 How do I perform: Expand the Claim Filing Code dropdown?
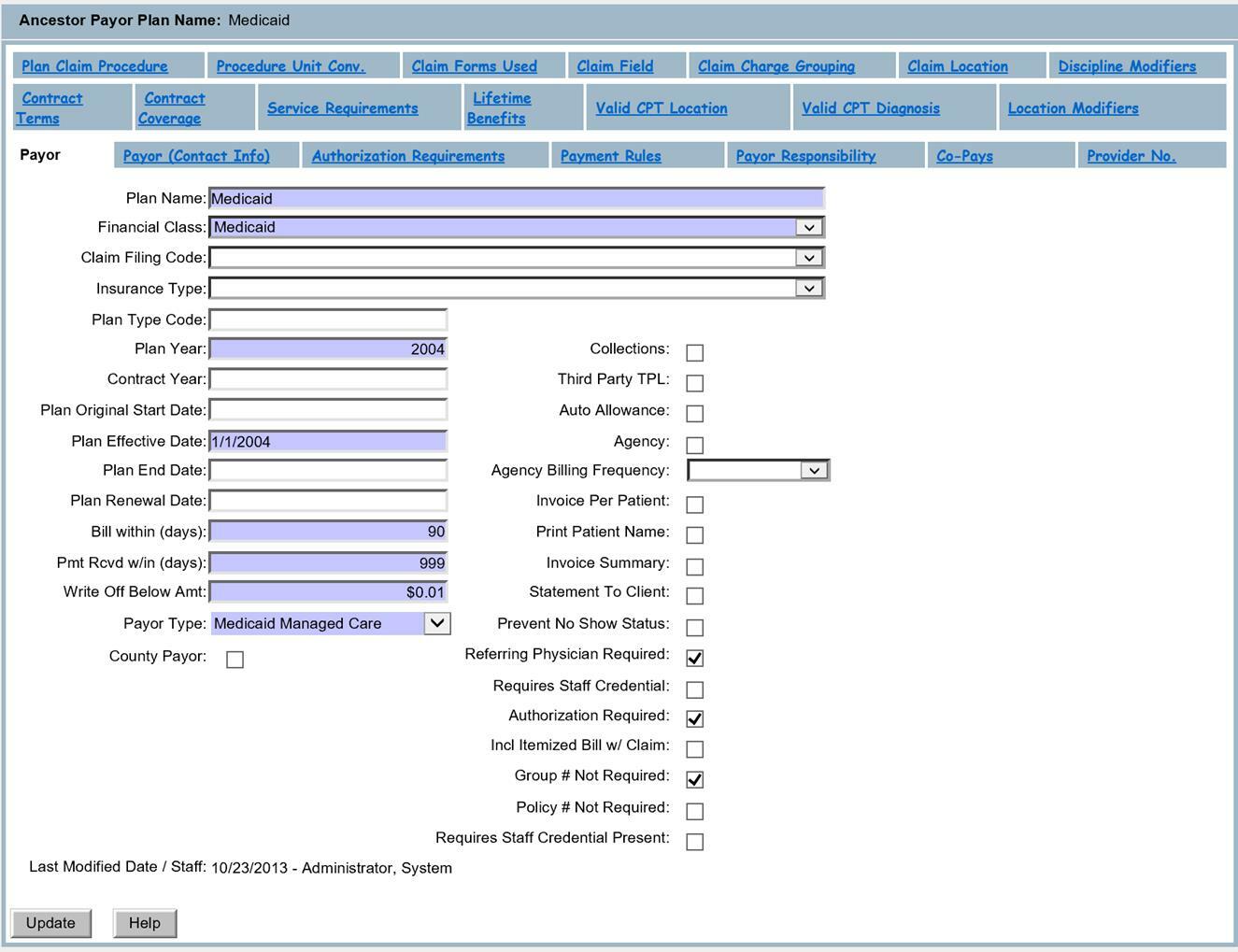click(809, 257)
